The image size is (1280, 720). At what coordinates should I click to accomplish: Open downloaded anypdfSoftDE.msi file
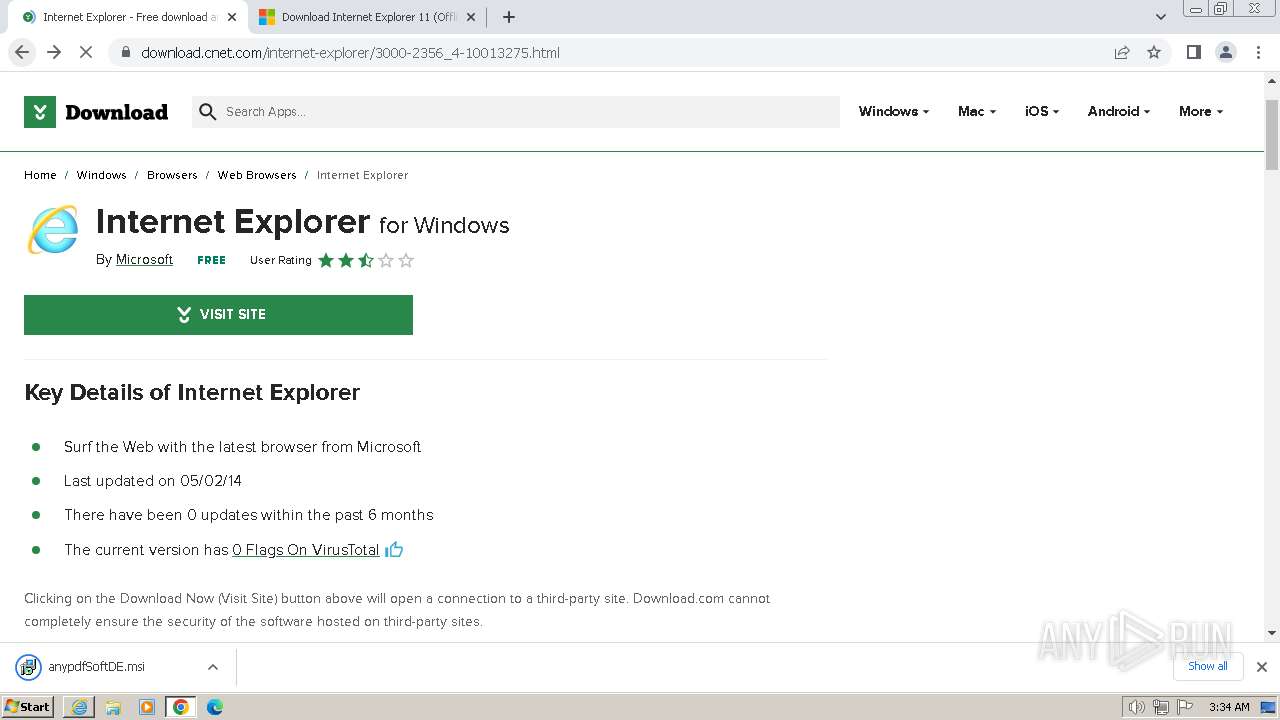(96, 667)
